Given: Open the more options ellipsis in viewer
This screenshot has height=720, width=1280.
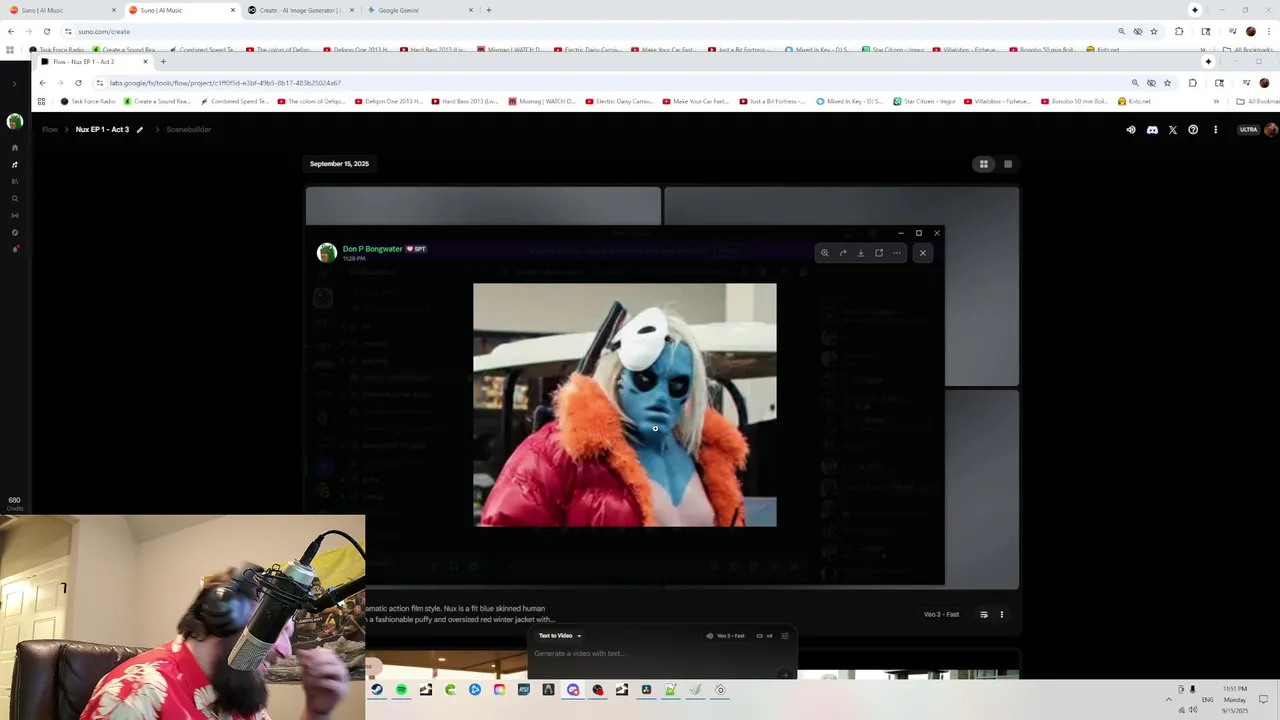Looking at the screenshot, I should [x=897, y=253].
